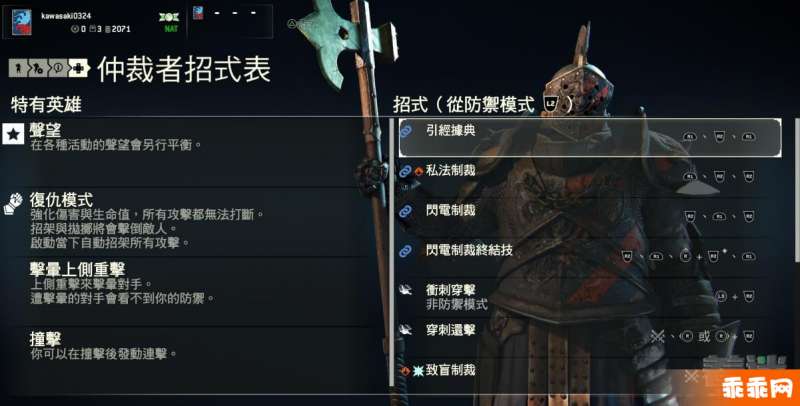Select the star icon next to 聲望
This screenshot has height=406, width=800.
13,134
